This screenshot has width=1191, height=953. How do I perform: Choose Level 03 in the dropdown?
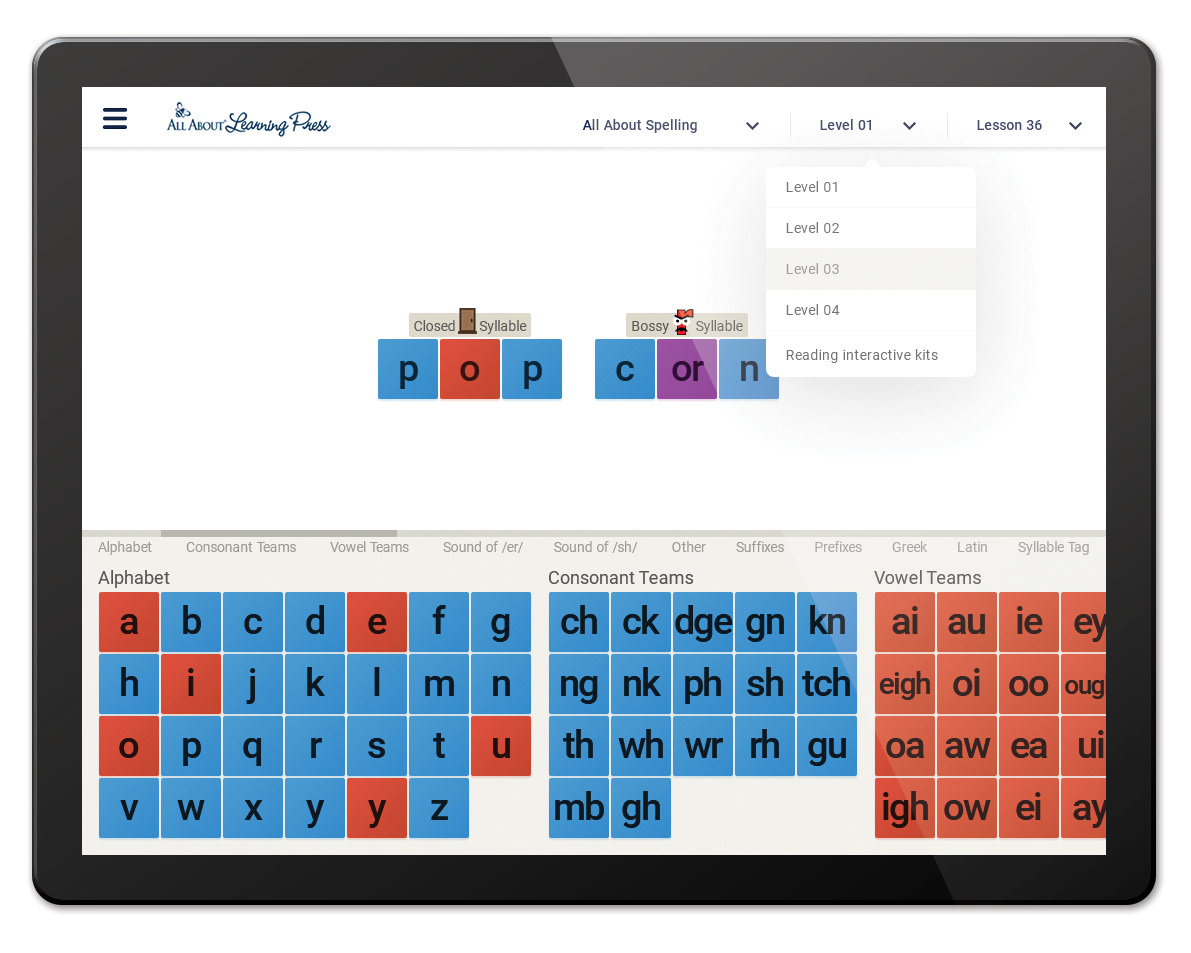pos(870,269)
